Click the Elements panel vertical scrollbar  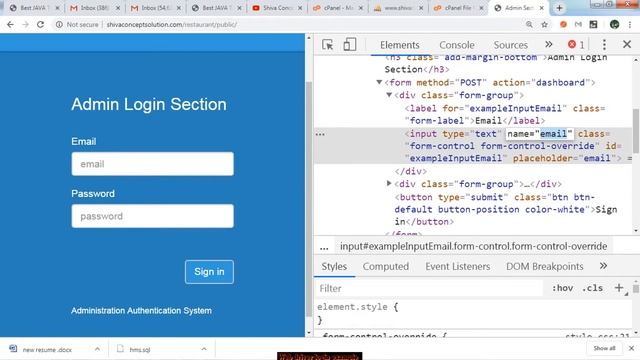tap(636, 131)
